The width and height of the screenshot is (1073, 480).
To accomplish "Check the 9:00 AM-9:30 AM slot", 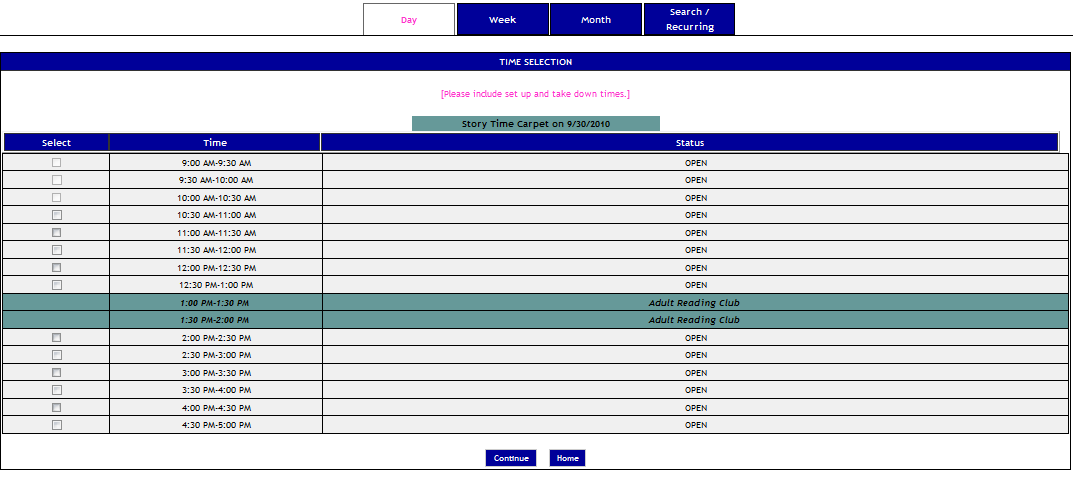I will pyautogui.click(x=57, y=162).
